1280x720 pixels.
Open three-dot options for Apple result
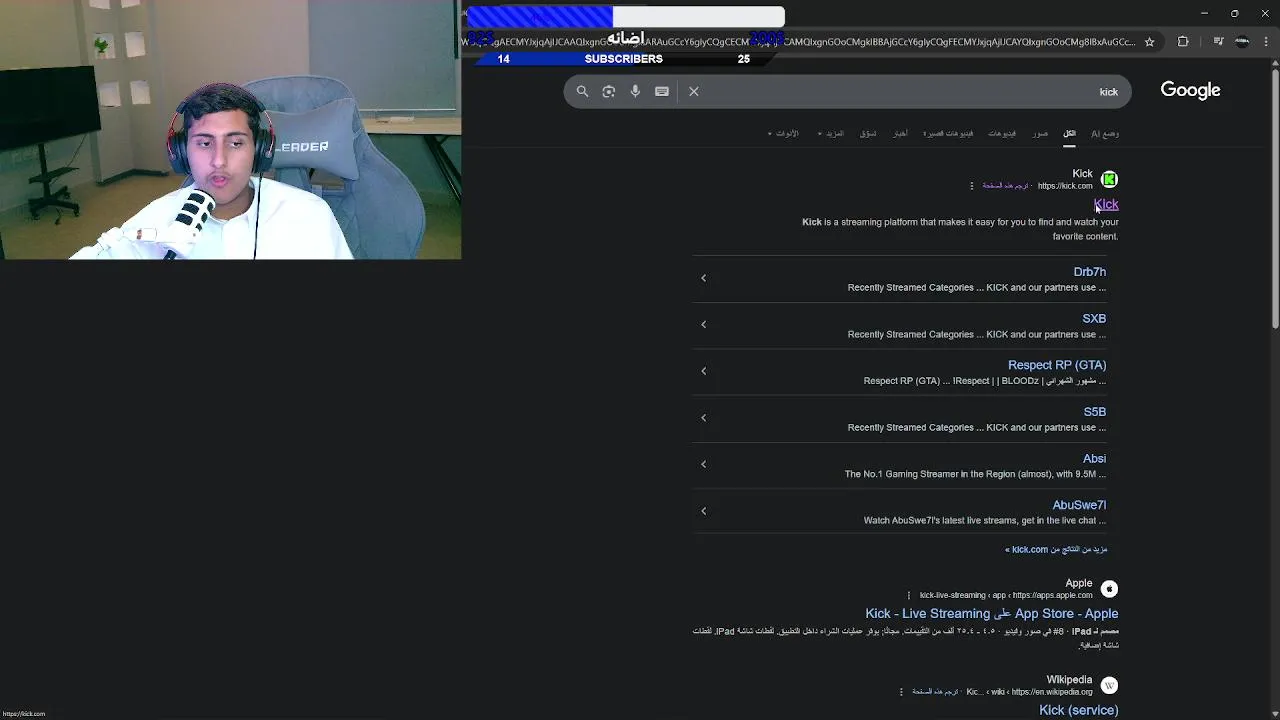point(908,595)
